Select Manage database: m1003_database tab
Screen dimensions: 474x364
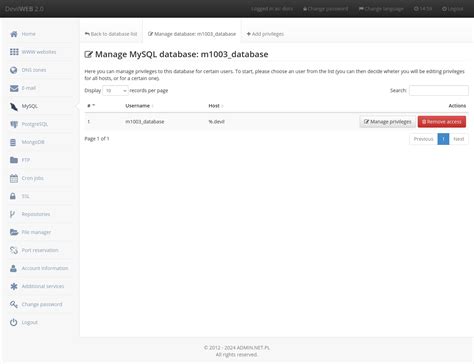192,34
